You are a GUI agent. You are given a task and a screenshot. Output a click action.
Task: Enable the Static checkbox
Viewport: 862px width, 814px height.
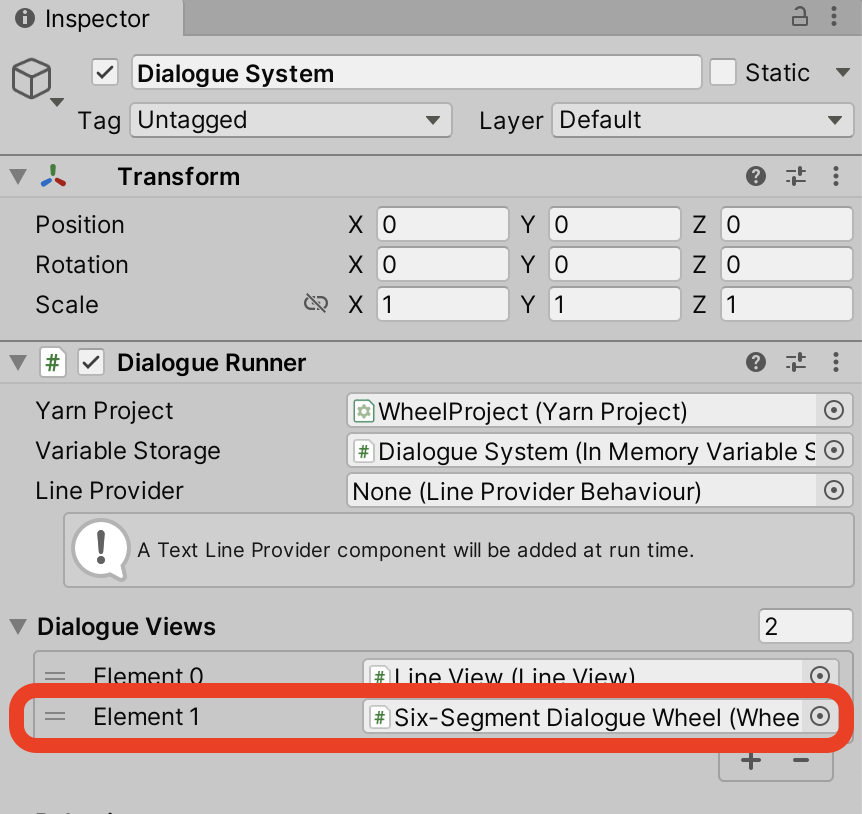click(722, 73)
